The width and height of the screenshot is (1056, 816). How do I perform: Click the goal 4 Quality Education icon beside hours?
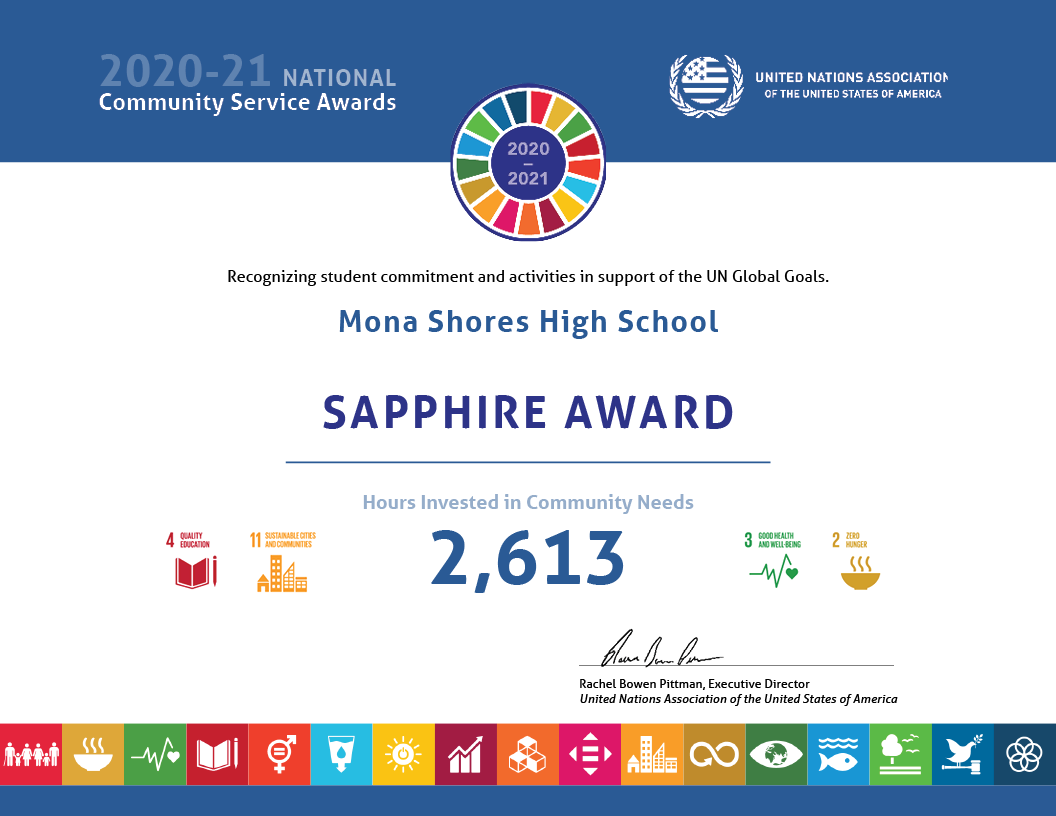pyautogui.click(x=192, y=560)
